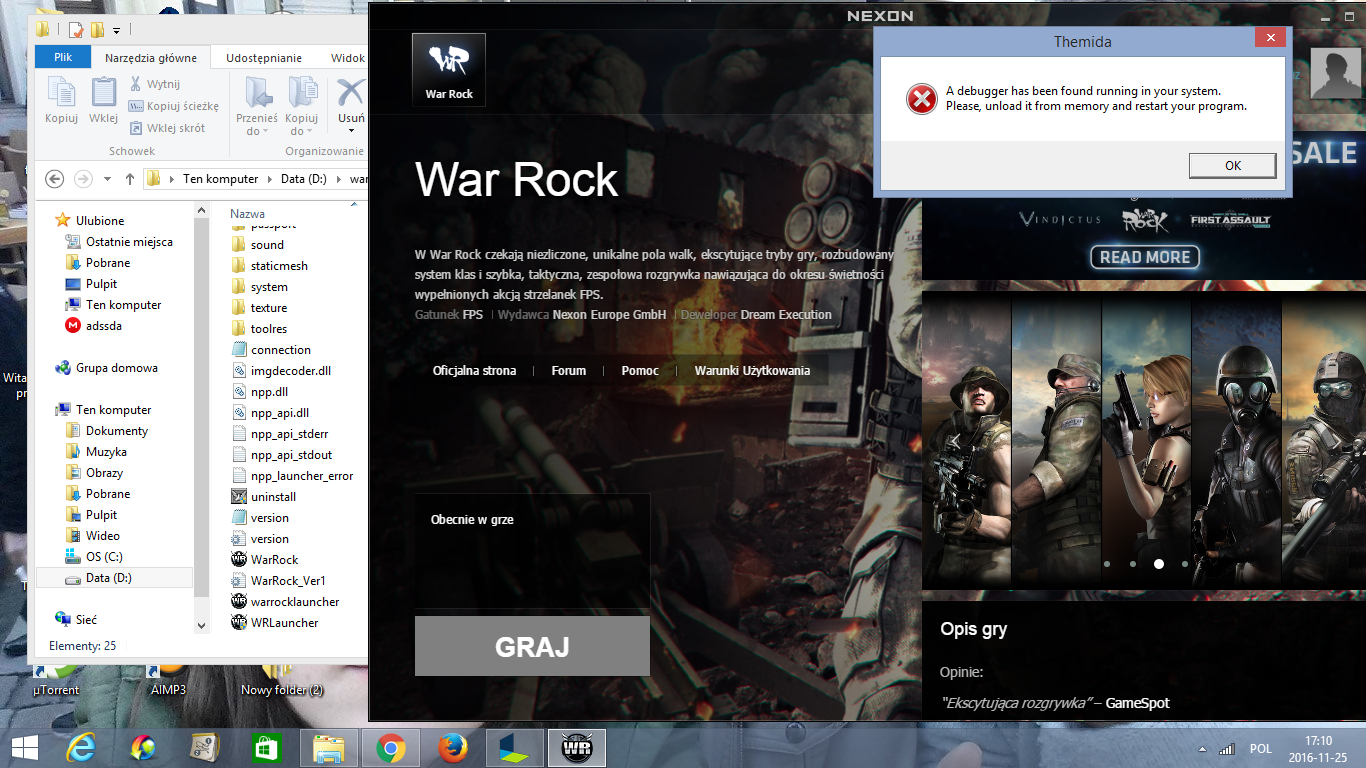Viewport: 1366px width, 768px height.
Task: Select Dokumenty in navigation pane
Action: (x=106, y=431)
